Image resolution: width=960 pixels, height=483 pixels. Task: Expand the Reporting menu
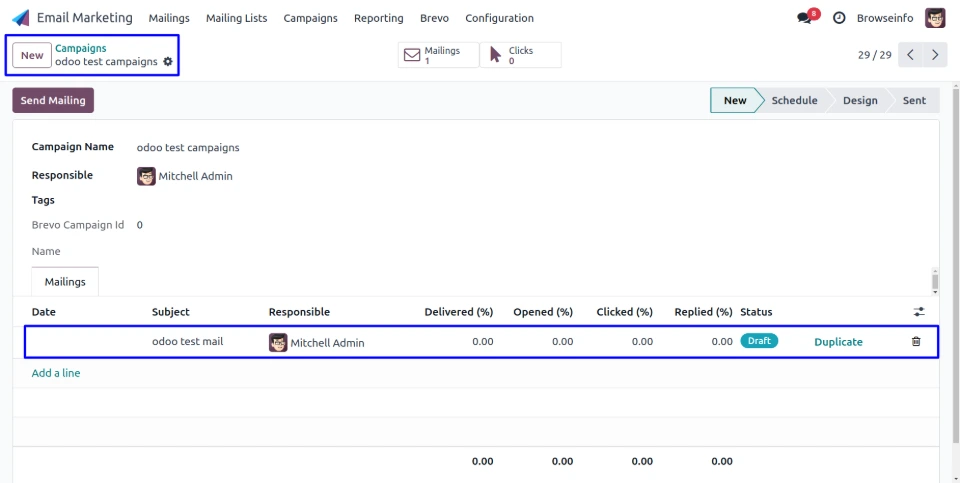[378, 18]
